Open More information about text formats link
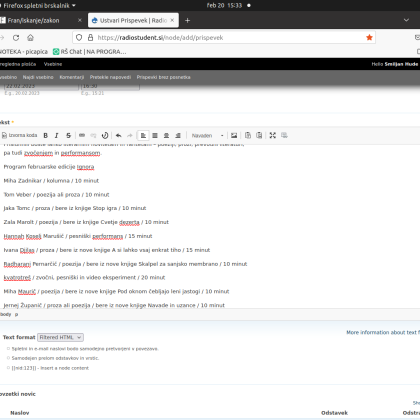 383,332
